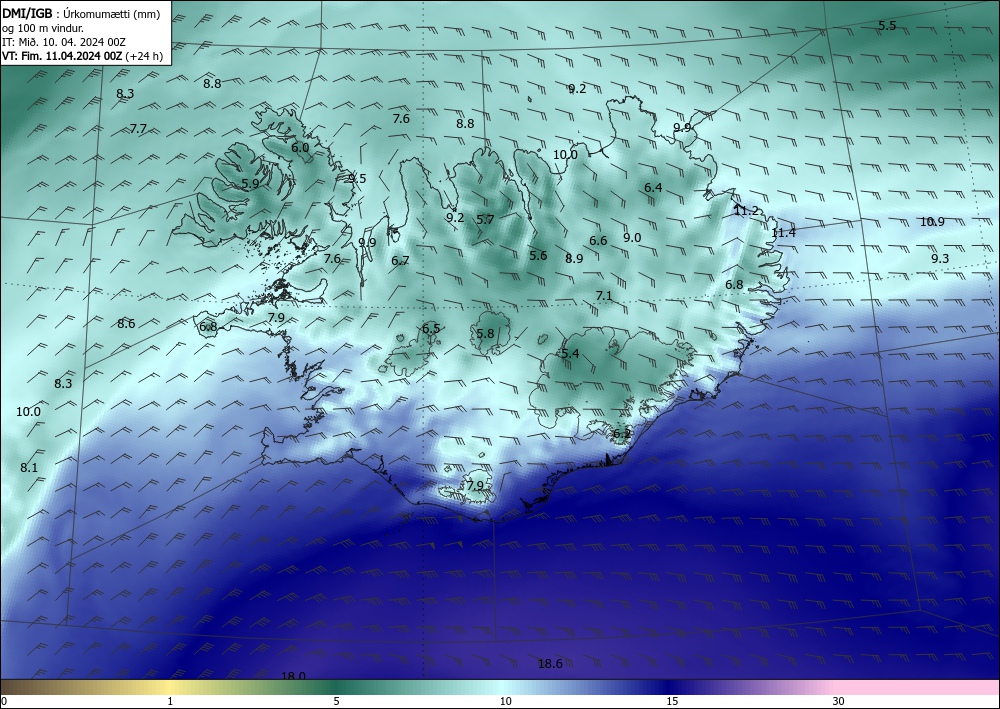Image resolution: width=1000 pixels, height=709 pixels.
Task: Select the 7.7 map value
Action: 138,129
